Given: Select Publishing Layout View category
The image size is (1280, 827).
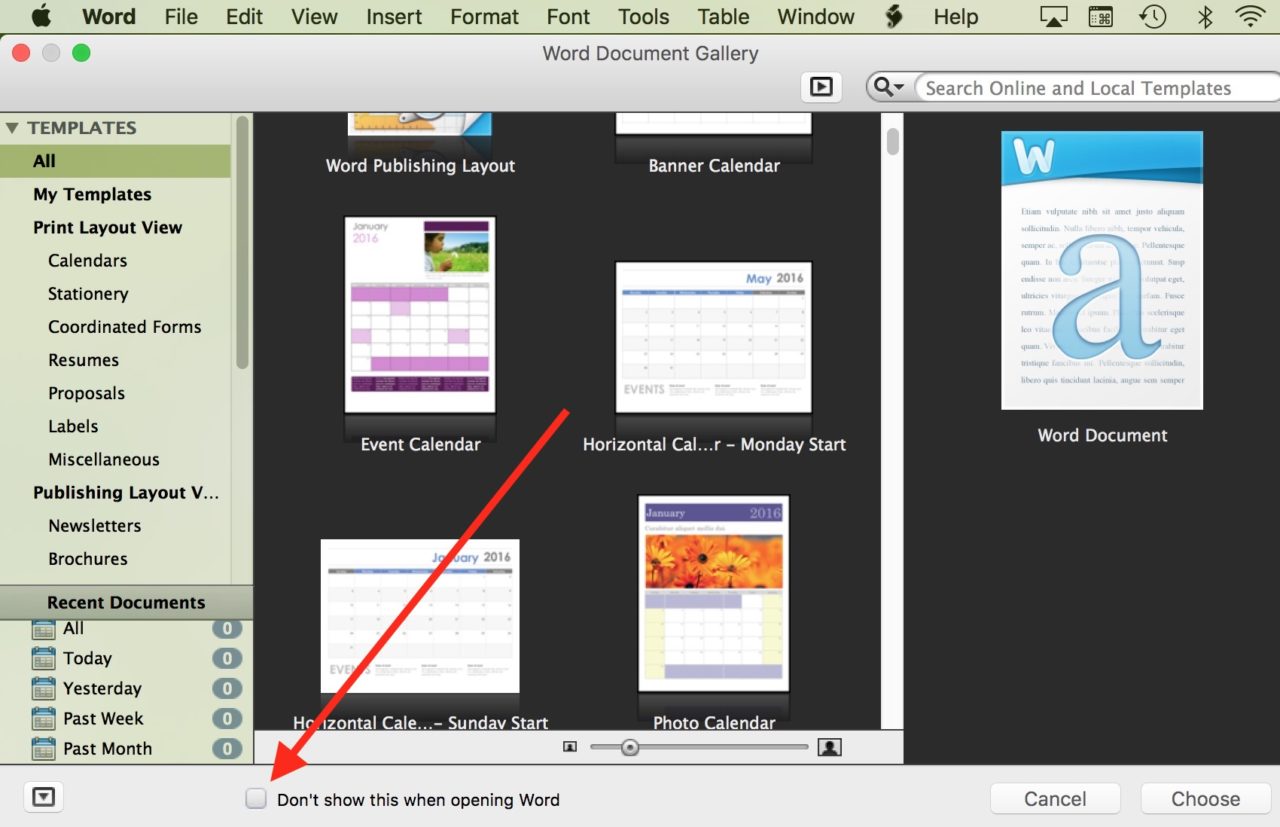Looking at the screenshot, I should tap(126, 491).
